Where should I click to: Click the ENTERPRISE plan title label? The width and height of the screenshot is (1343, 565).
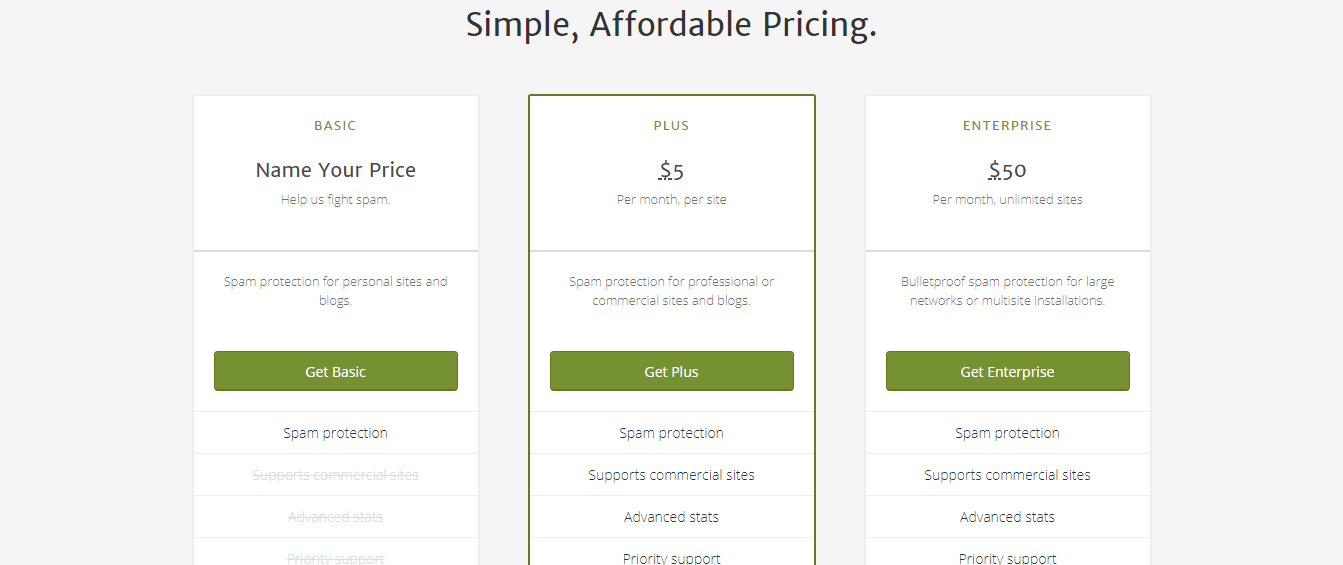click(x=1007, y=126)
